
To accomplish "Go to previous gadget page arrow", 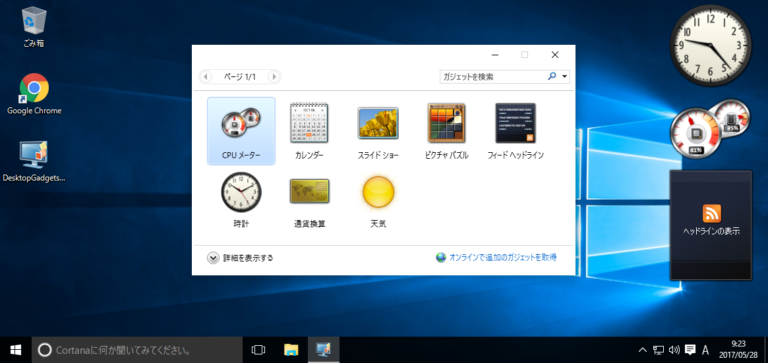I will tap(206, 77).
